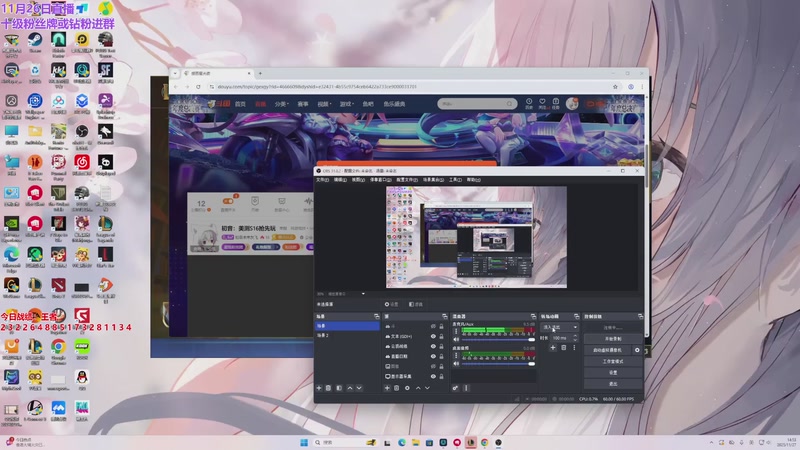The height and width of the screenshot is (450, 800).
Task: Toggle lock on Display Capture source
Action: click(441, 377)
